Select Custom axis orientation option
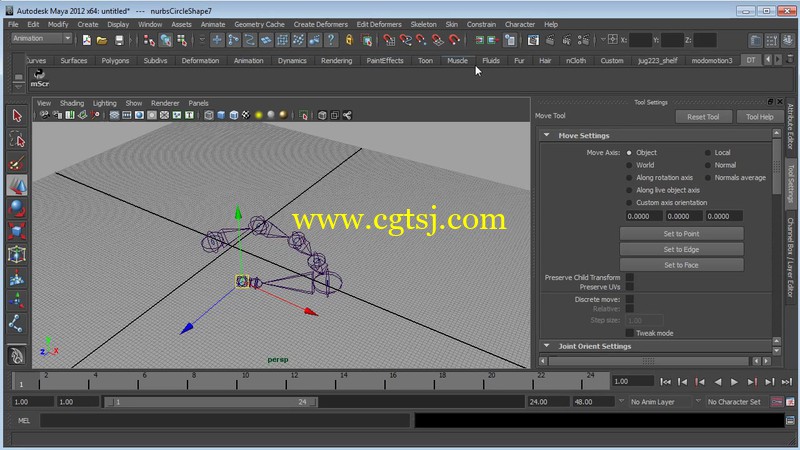This screenshot has width=800, height=450. point(629,203)
